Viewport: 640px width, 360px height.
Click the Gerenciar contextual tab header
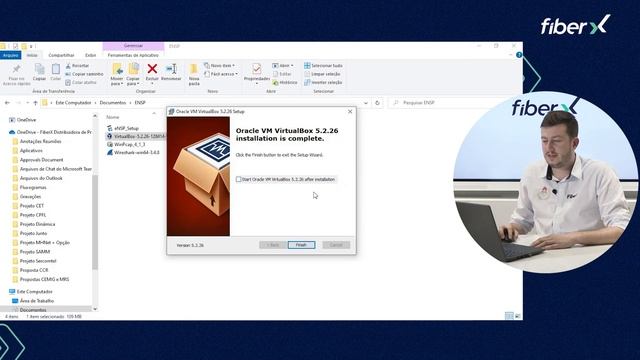click(133, 46)
